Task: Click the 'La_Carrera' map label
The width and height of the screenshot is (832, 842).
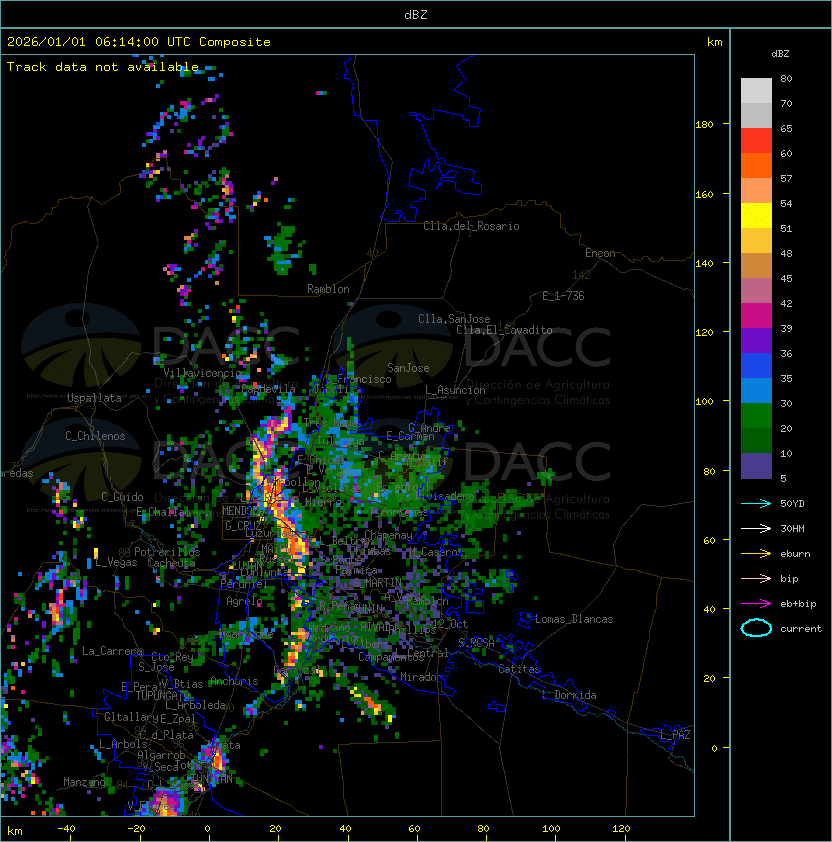Action: coord(112,651)
